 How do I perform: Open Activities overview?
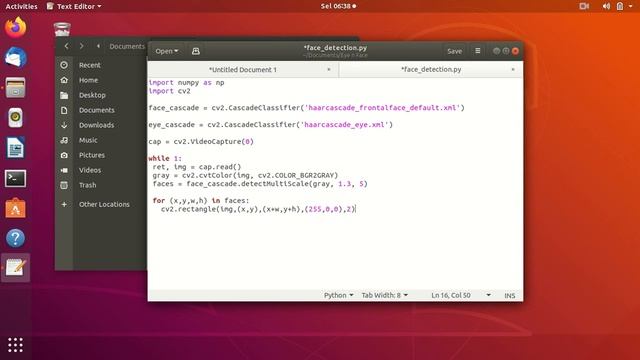pos(21,6)
